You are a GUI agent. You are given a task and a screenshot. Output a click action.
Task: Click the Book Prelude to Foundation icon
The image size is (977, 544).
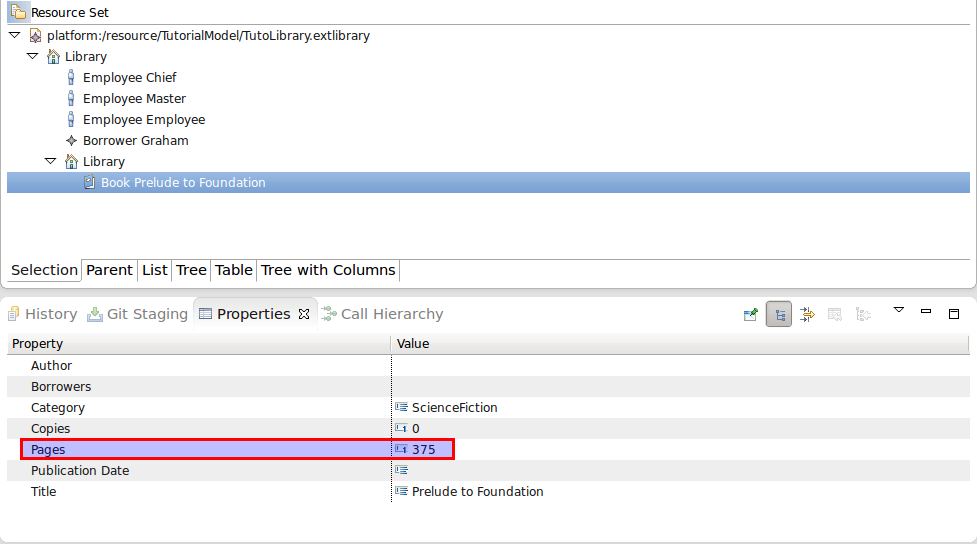pyautogui.click(x=89, y=183)
